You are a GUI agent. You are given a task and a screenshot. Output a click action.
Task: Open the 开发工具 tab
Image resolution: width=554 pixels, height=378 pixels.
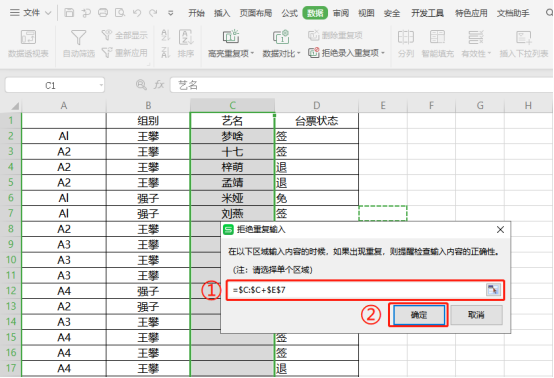click(x=428, y=13)
